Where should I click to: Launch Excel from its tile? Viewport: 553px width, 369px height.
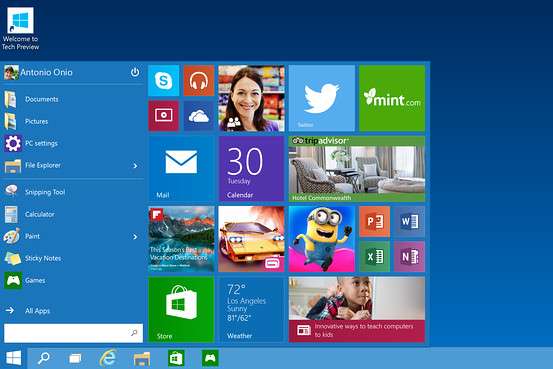375,257
